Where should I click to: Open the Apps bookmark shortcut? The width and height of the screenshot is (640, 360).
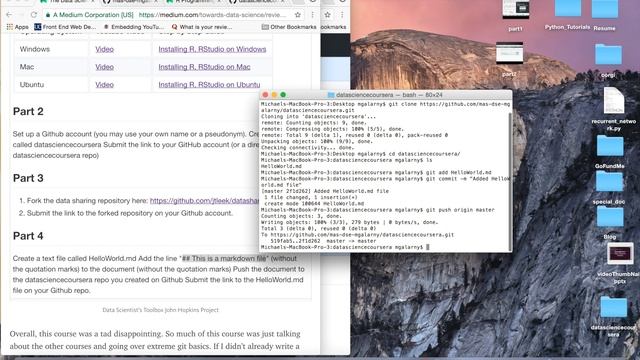point(18,27)
